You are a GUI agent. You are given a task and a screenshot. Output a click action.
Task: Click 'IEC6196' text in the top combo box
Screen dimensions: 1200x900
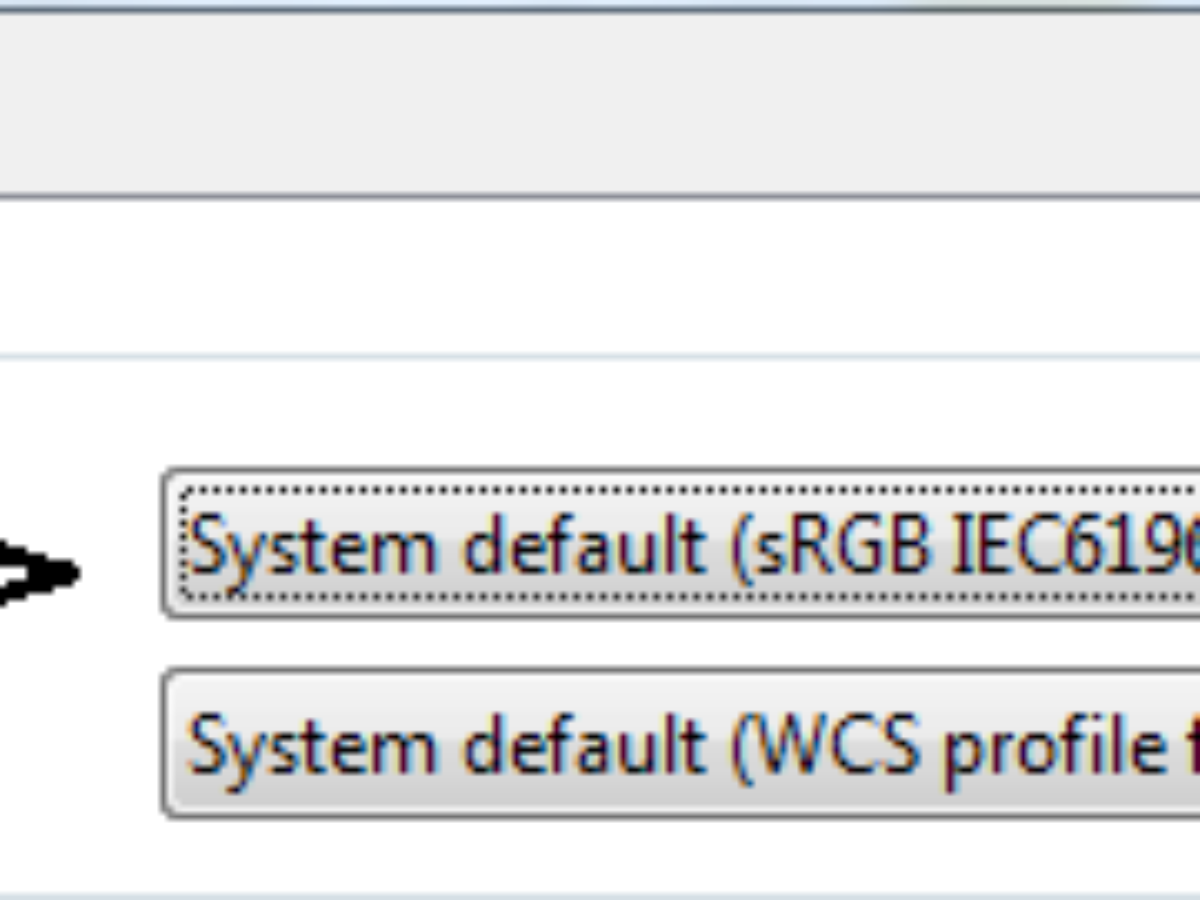pyautogui.click(x=1074, y=547)
